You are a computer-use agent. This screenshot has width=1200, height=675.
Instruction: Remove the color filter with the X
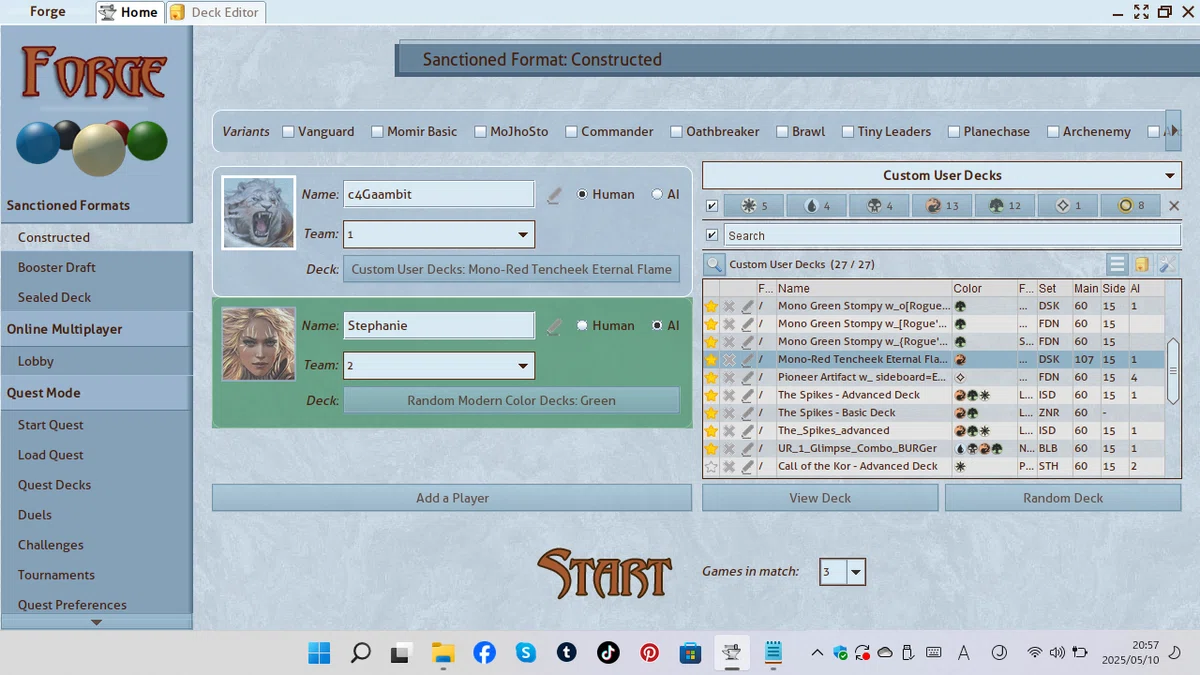pos(1174,206)
